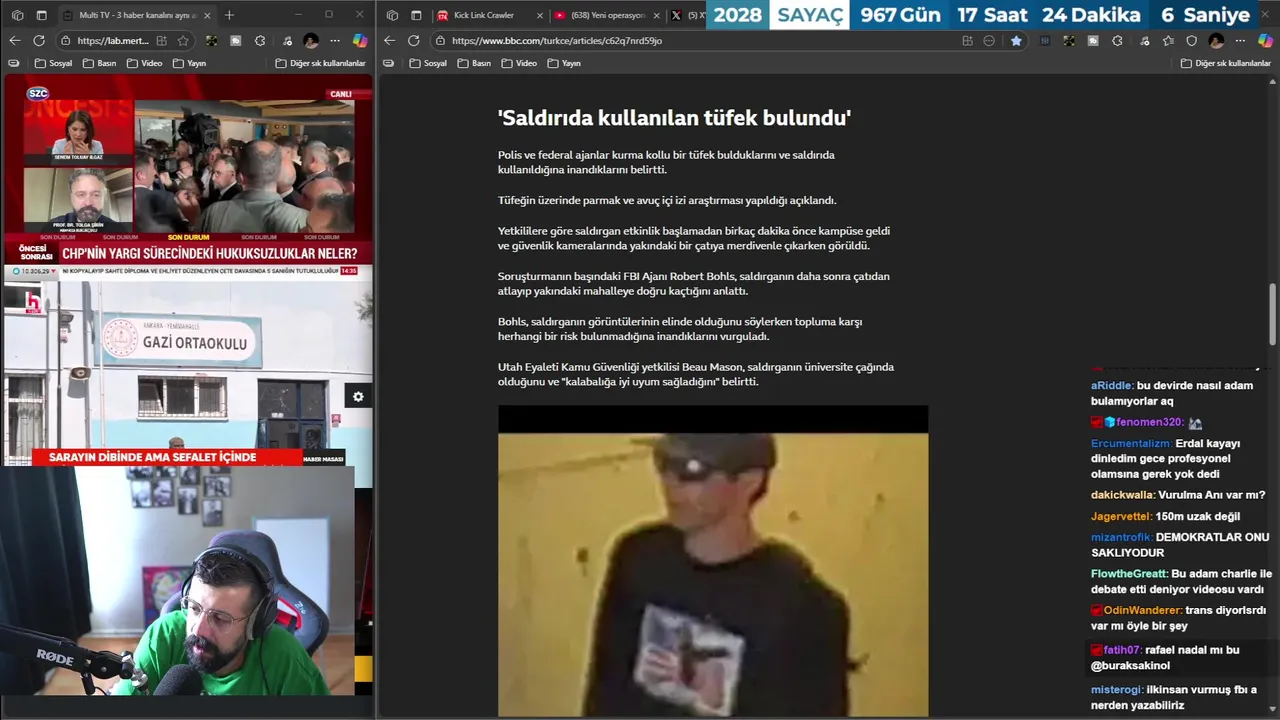Open Video bookmarks folder in BBC window
1280x720 pixels.
520,63
